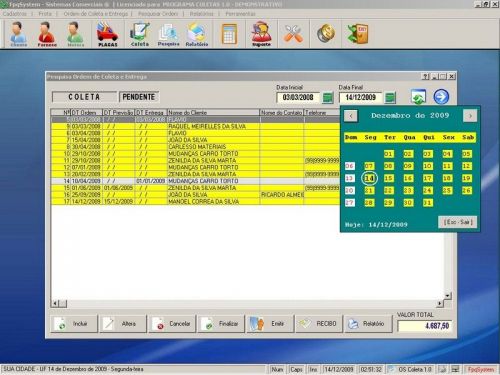This screenshot has width=500, height=375.
Task: Click the RECIBO button
Action: click(318, 324)
